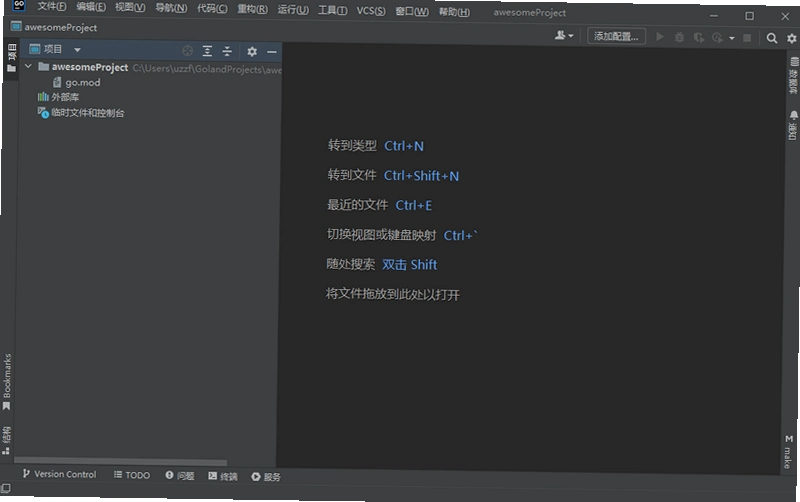Image resolution: width=800 pixels, height=502 pixels.
Task: Open the 终端 terminal tool window
Action: [x=222, y=476]
